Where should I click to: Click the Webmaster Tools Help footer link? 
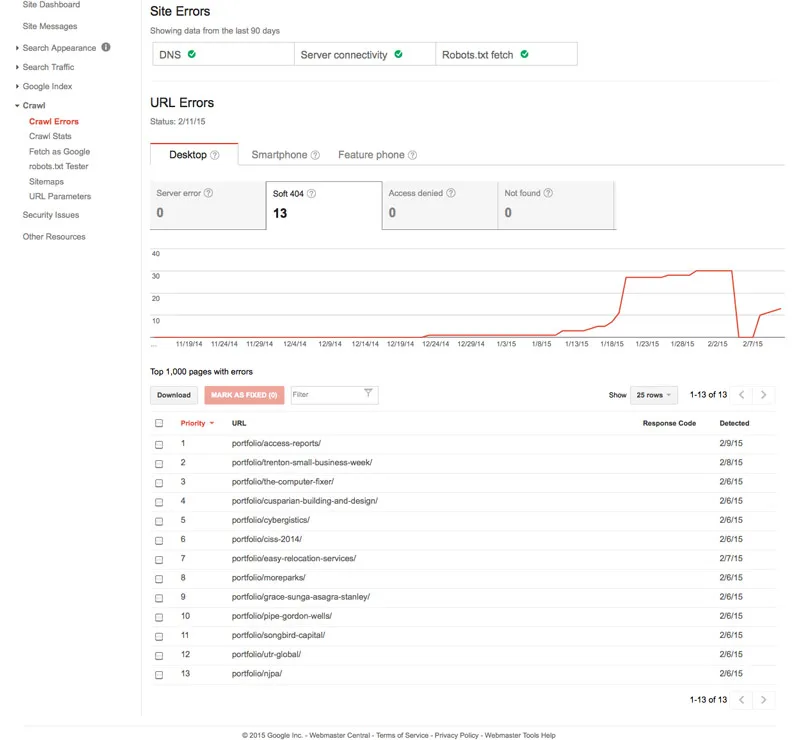520,735
